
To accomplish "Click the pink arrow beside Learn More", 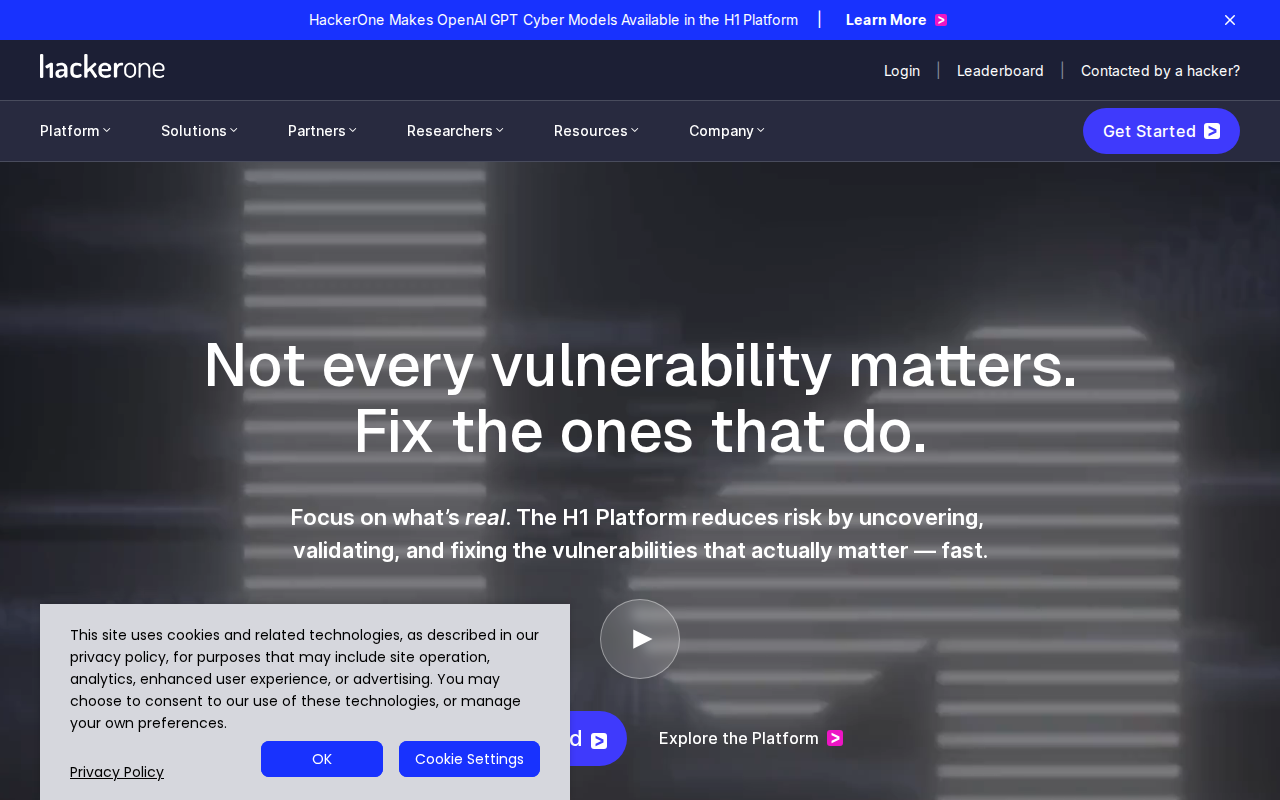I will (x=941, y=20).
